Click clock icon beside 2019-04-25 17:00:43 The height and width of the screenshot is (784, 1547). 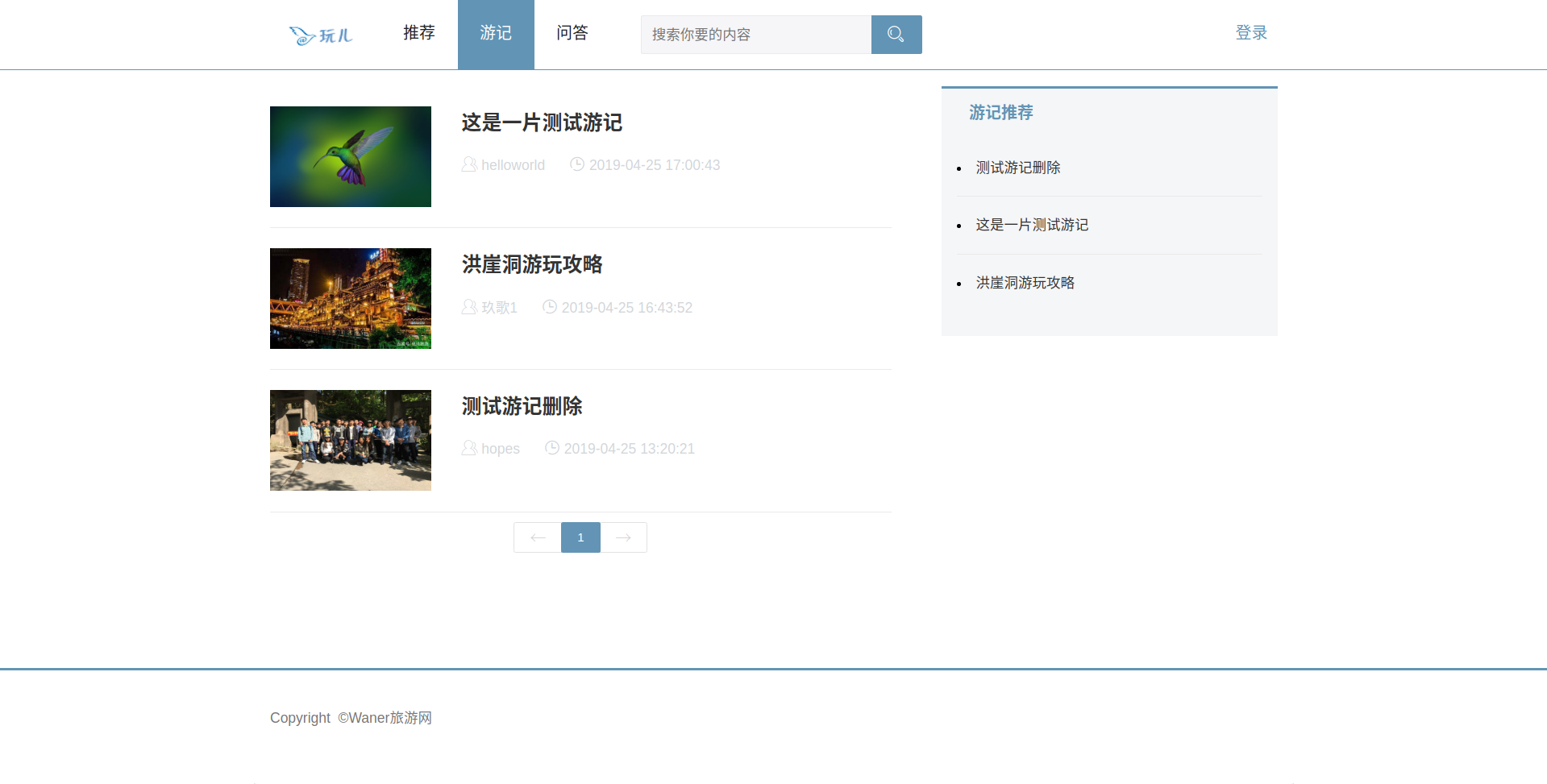click(x=577, y=164)
